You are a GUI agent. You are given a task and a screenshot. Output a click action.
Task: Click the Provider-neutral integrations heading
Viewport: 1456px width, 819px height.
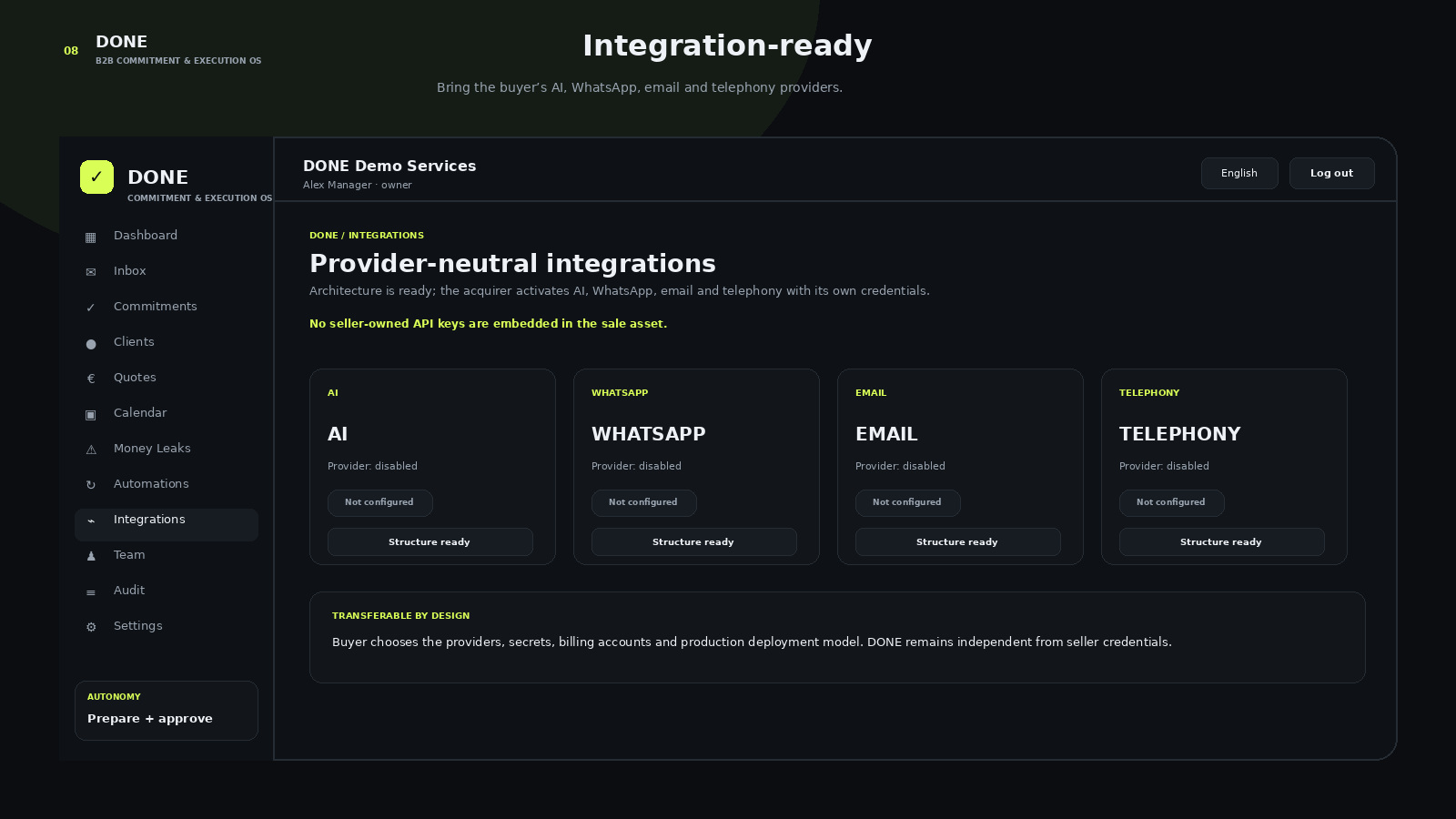[x=512, y=264]
